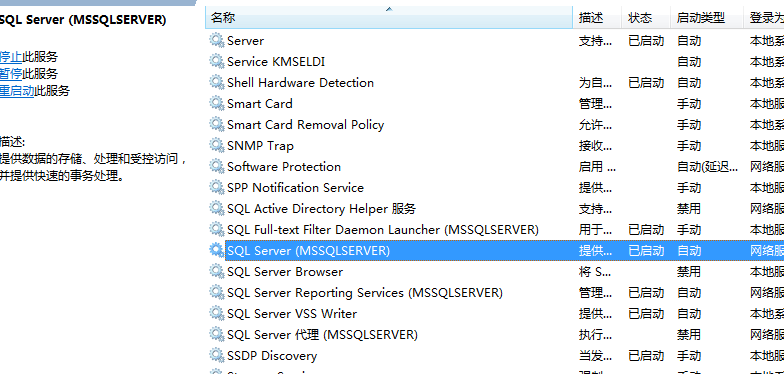
Task: Click the gear icon beside SQL Server Browser
Action: pos(216,271)
